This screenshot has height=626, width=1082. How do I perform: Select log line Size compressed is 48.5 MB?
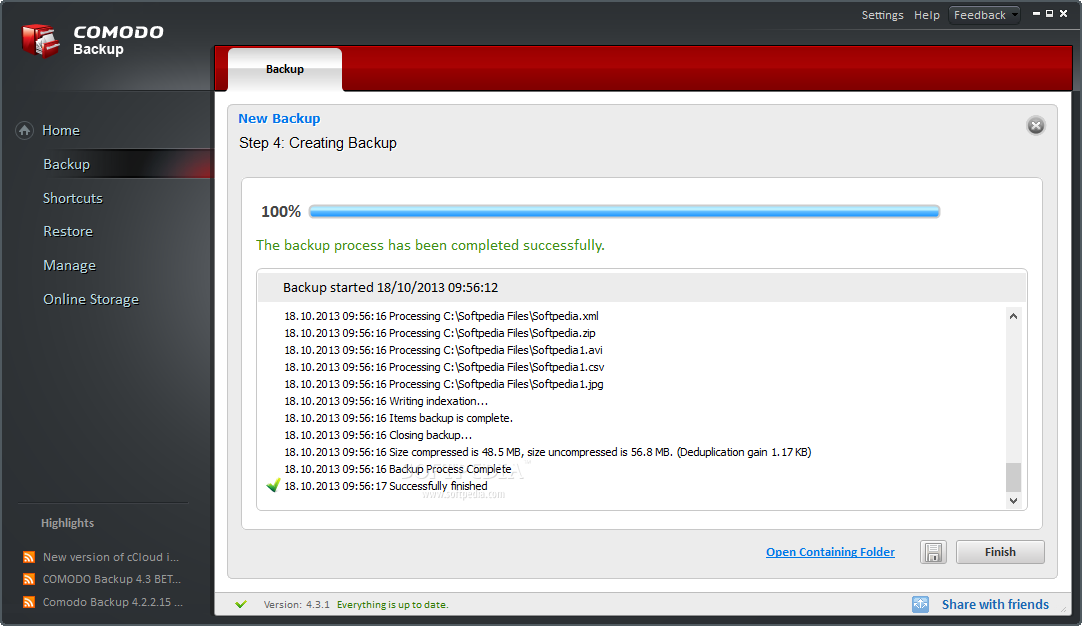tap(548, 452)
